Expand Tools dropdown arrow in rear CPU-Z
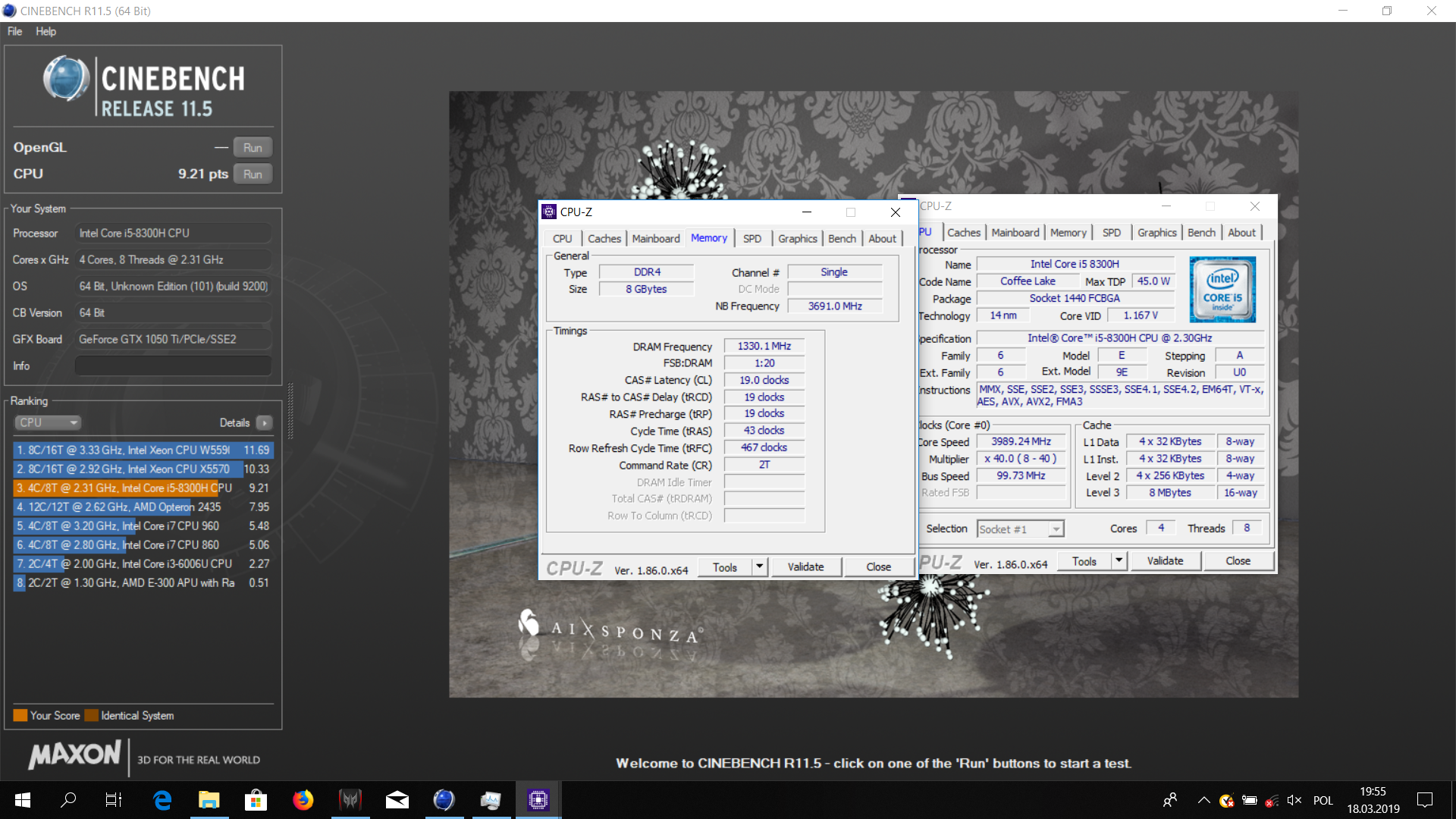 coord(1119,560)
